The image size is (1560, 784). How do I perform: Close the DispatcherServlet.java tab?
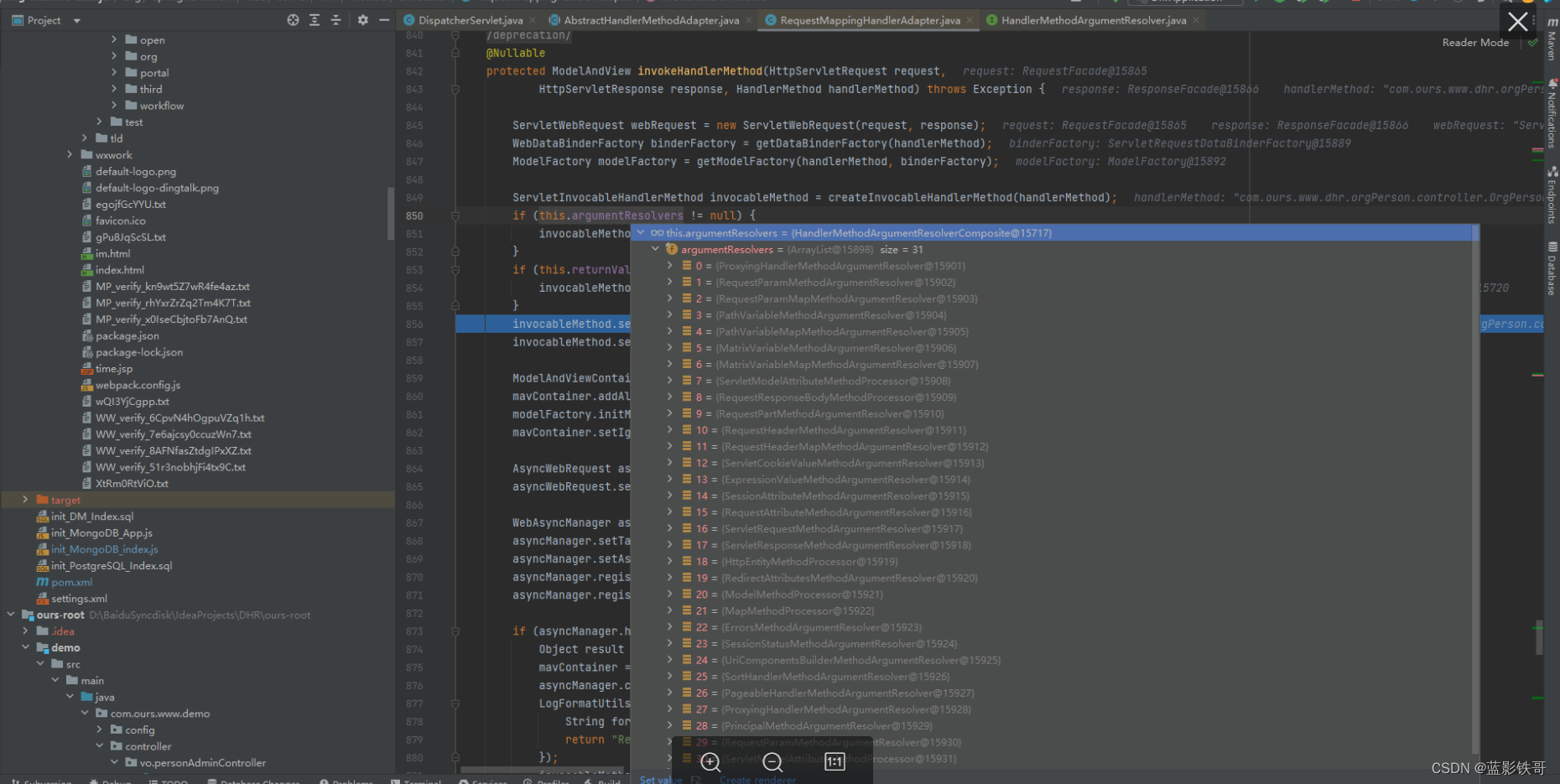click(533, 20)
